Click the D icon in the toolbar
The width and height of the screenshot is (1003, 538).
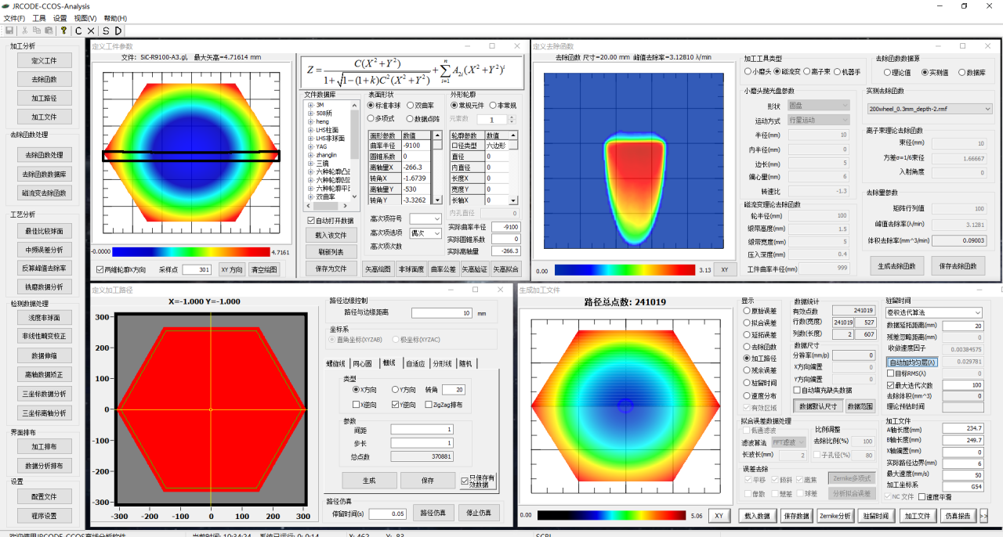[119, 31]
